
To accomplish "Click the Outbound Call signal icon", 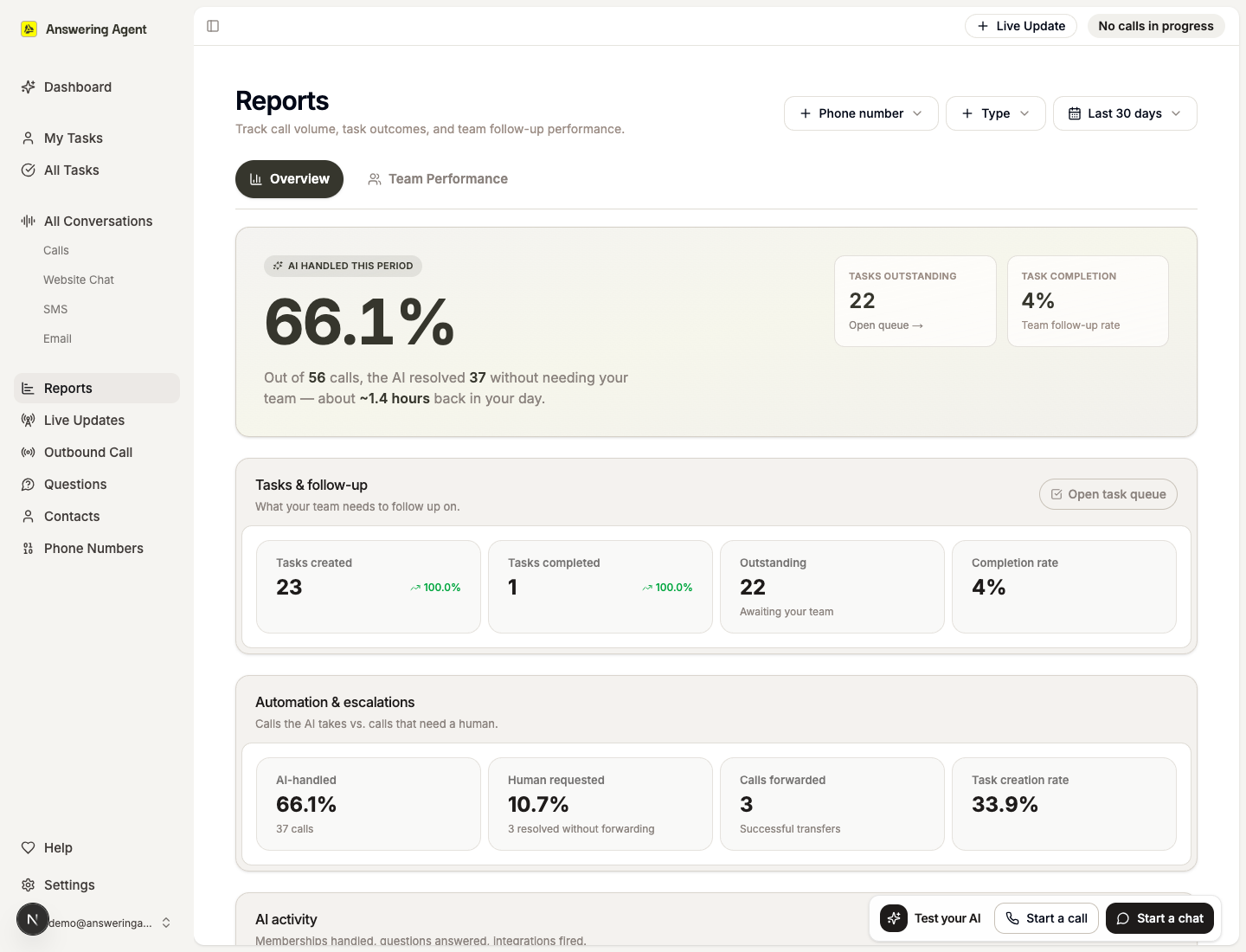I will point(28,453).
